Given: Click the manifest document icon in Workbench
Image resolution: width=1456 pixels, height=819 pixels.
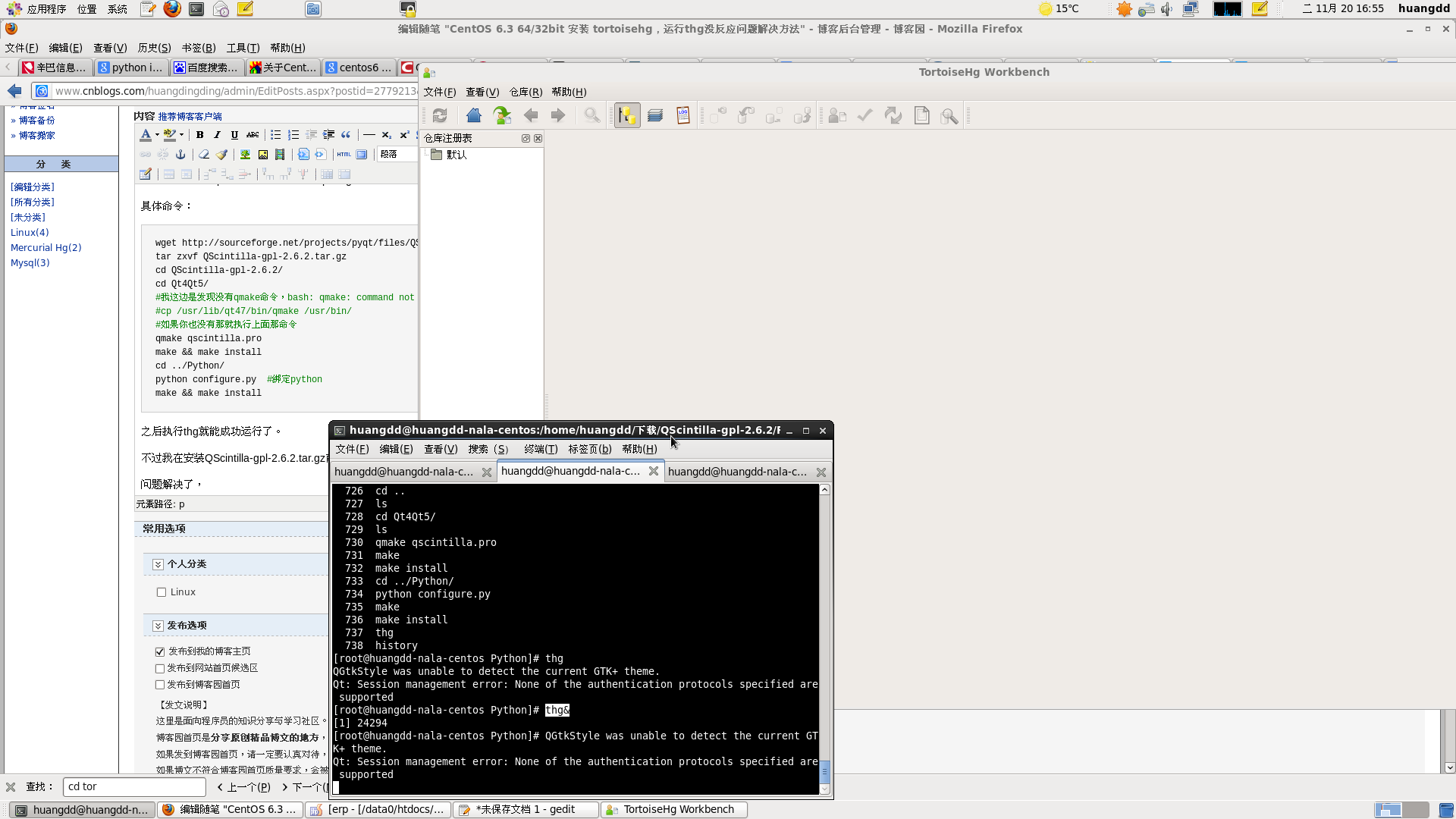Looking at the screenshot, I should [921, 116].
